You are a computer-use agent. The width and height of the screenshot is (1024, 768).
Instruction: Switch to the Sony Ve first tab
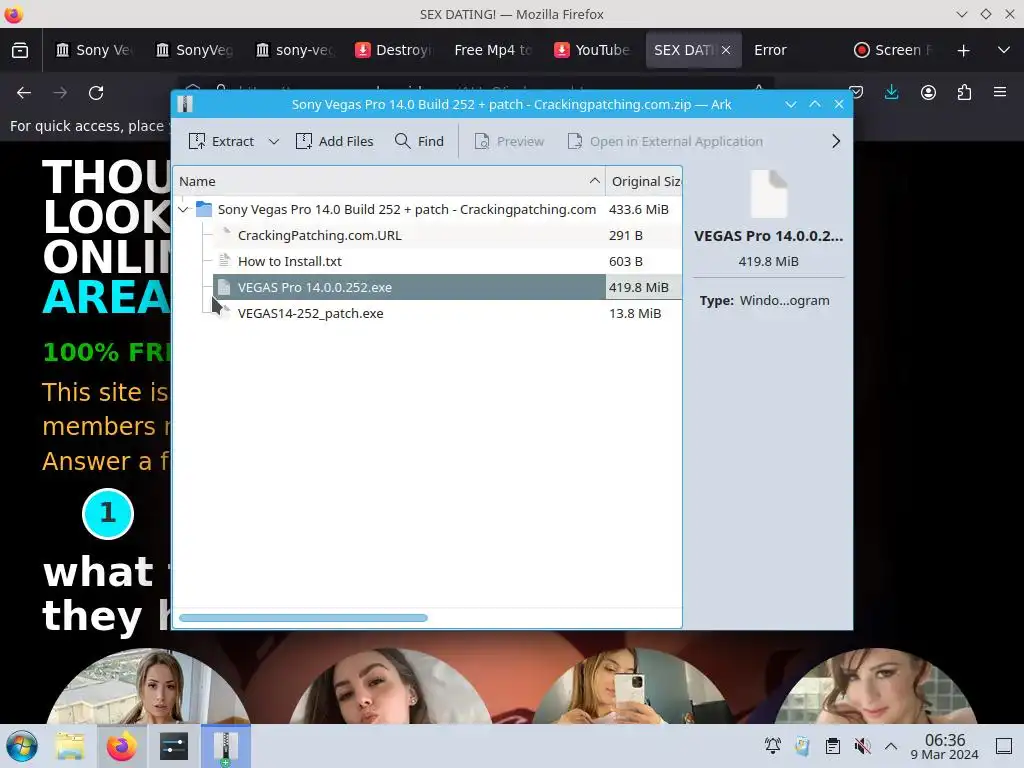(x=95, y=50)
